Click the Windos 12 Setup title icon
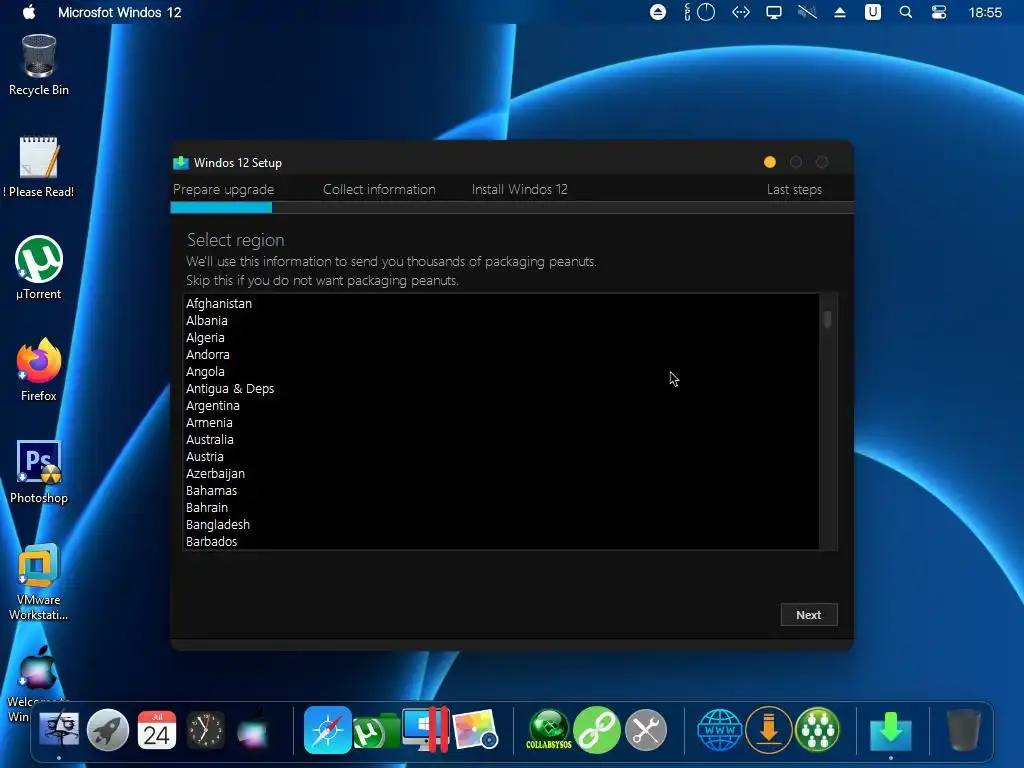Viewport: 1024px width, 768px height. pyautogui.click(x=181, y=163)
